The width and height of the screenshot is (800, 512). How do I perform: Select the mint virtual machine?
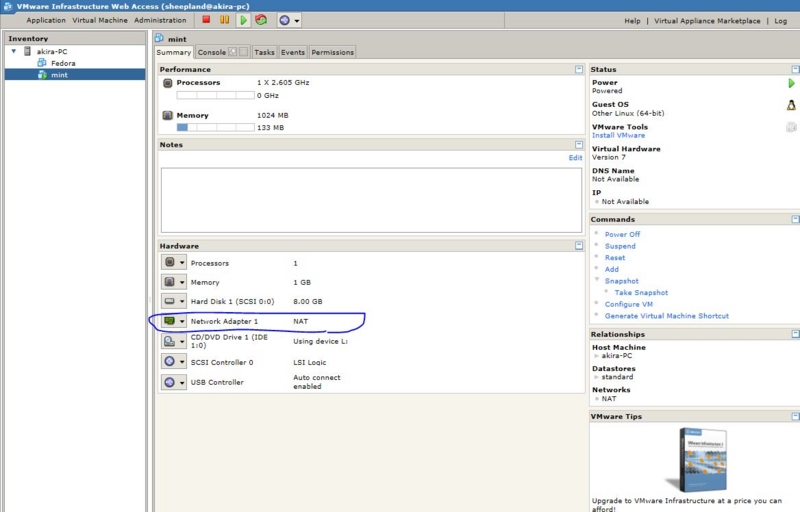click(59, 75)
